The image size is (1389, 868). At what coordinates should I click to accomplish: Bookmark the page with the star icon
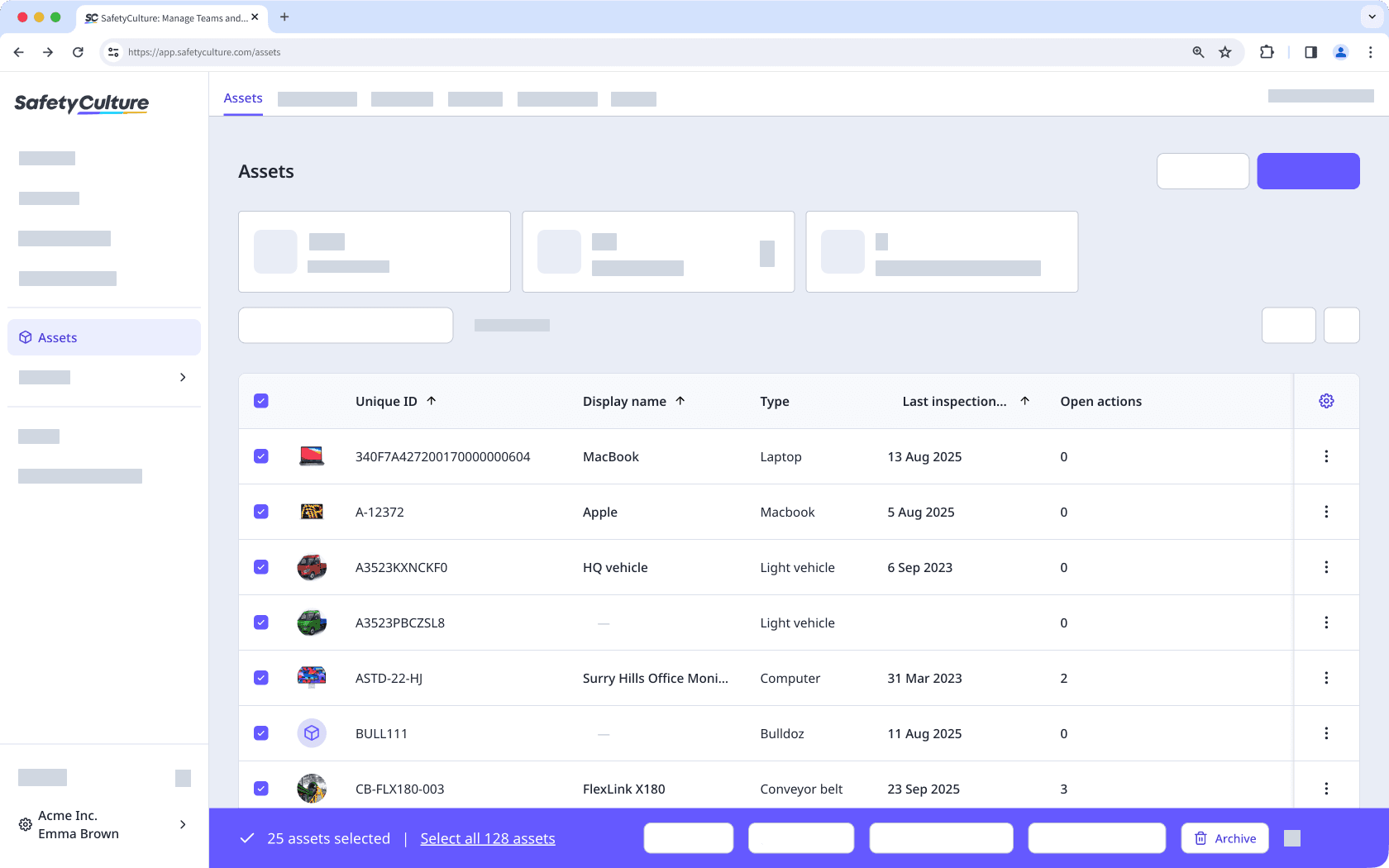(x=1224, y=51)
